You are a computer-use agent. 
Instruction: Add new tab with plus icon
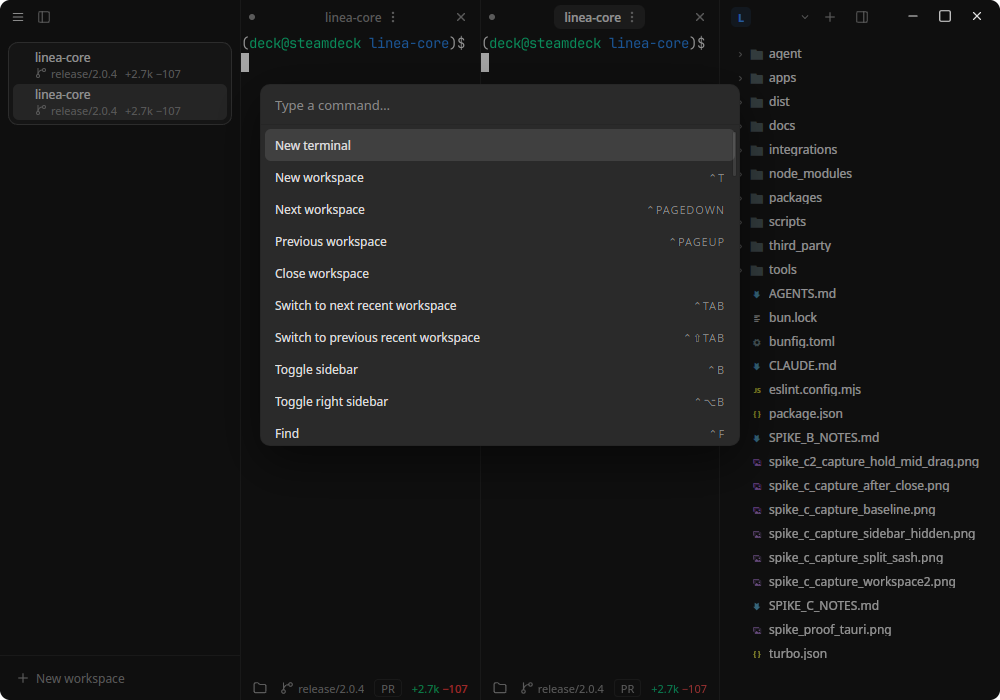click(x=830, y=17)
